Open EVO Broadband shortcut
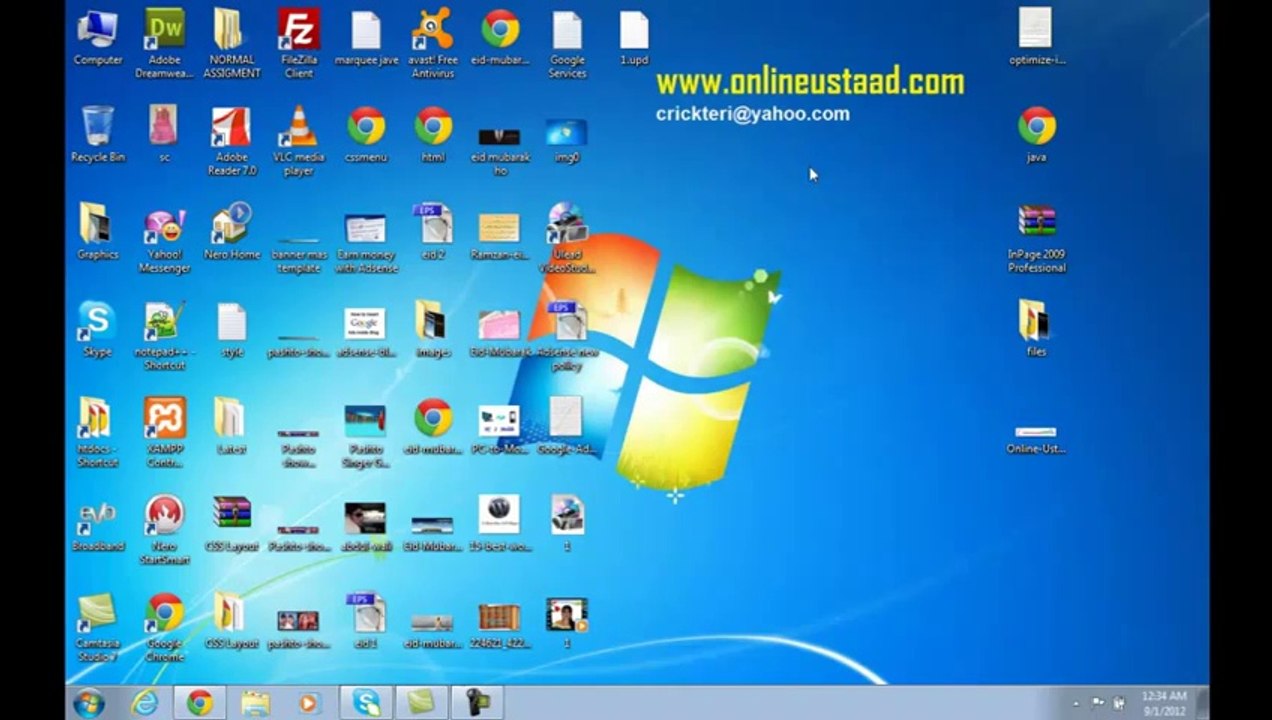 pos(98,523)
